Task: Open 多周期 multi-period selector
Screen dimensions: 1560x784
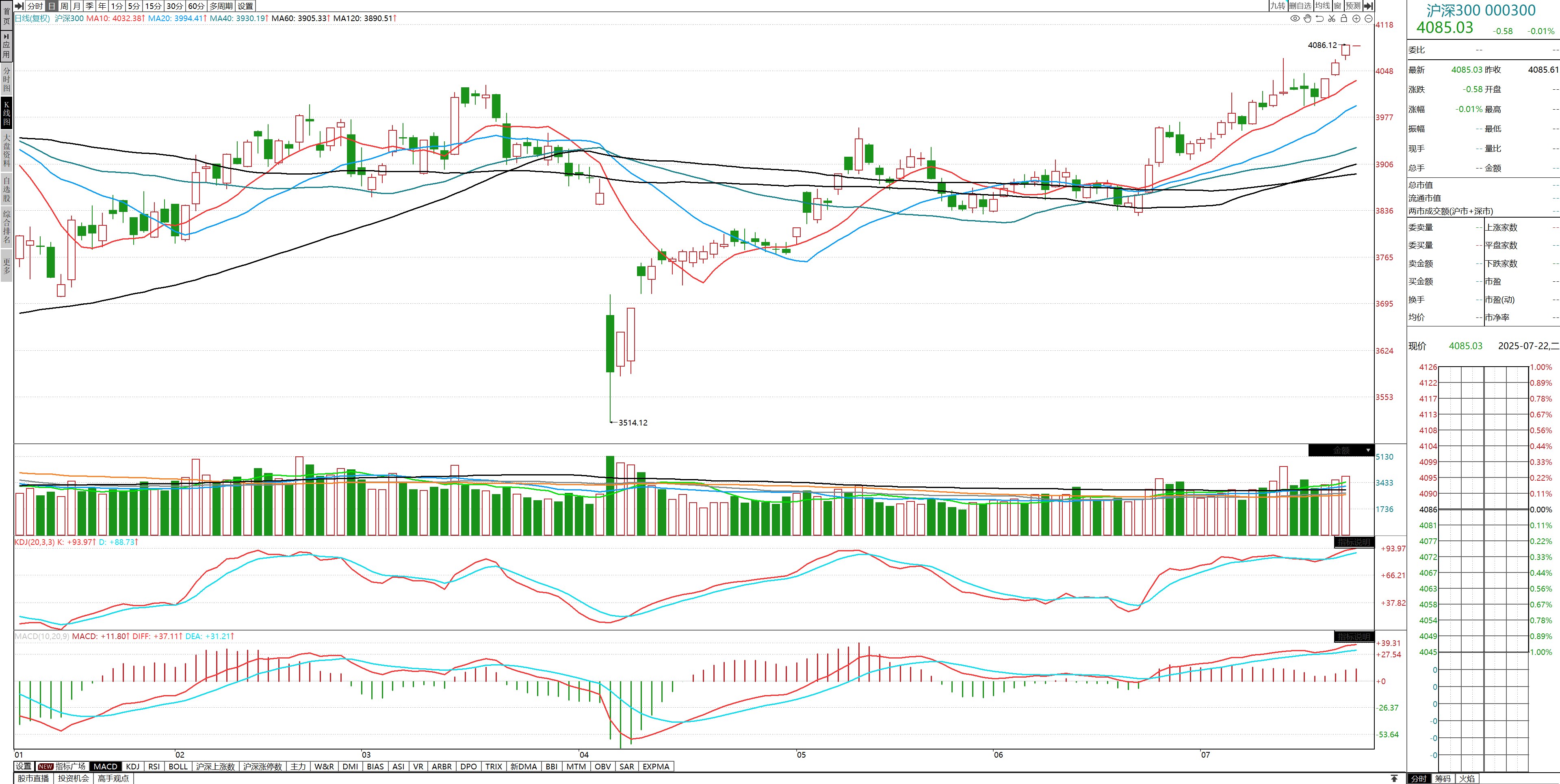Action: 221,6
